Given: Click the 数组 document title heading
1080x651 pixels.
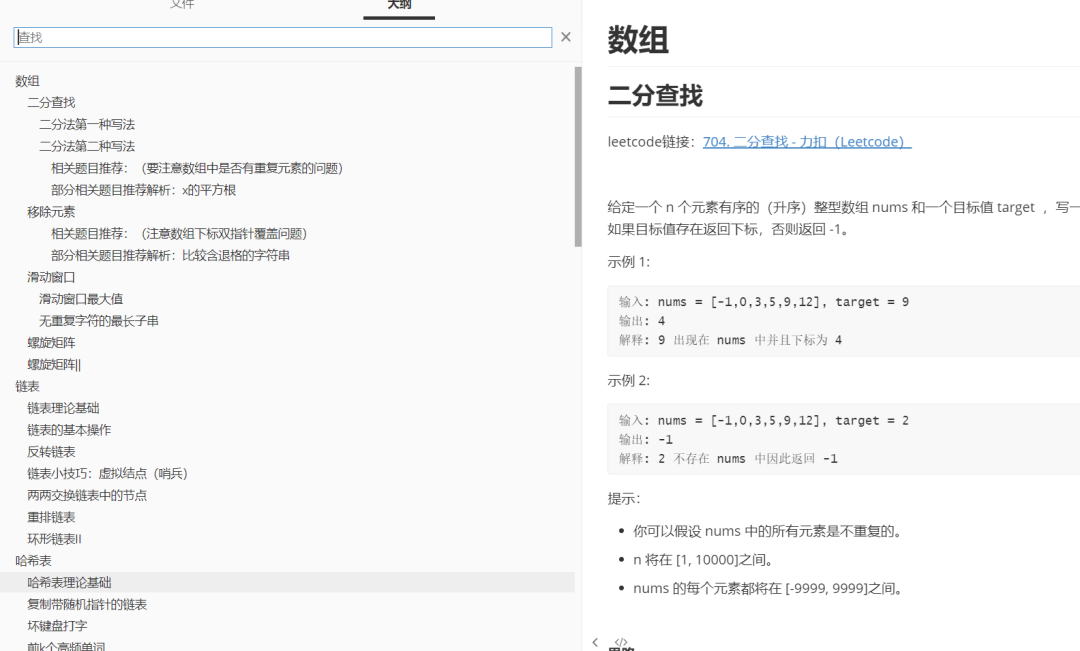Looking at the screenshot, I should (x=638, y=39).
